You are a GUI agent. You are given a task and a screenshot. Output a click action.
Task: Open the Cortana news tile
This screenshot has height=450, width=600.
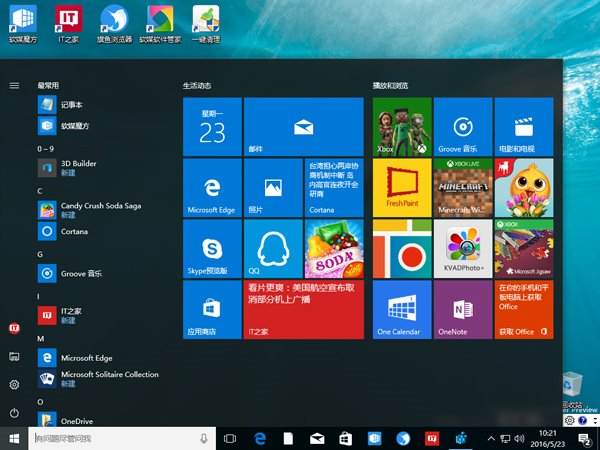coord(334,188)
